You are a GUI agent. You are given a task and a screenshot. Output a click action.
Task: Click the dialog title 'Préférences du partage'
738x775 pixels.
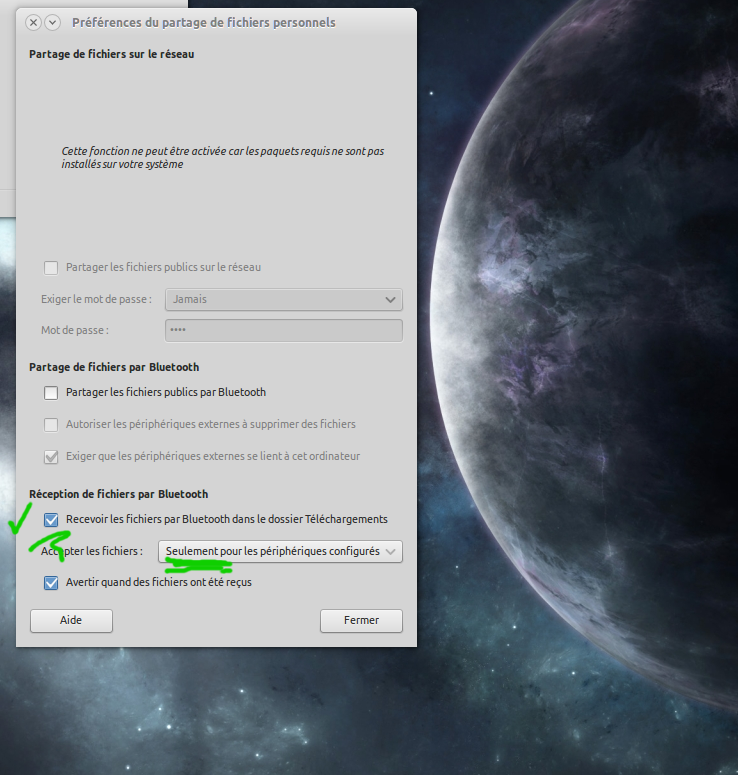coord(204,23)
